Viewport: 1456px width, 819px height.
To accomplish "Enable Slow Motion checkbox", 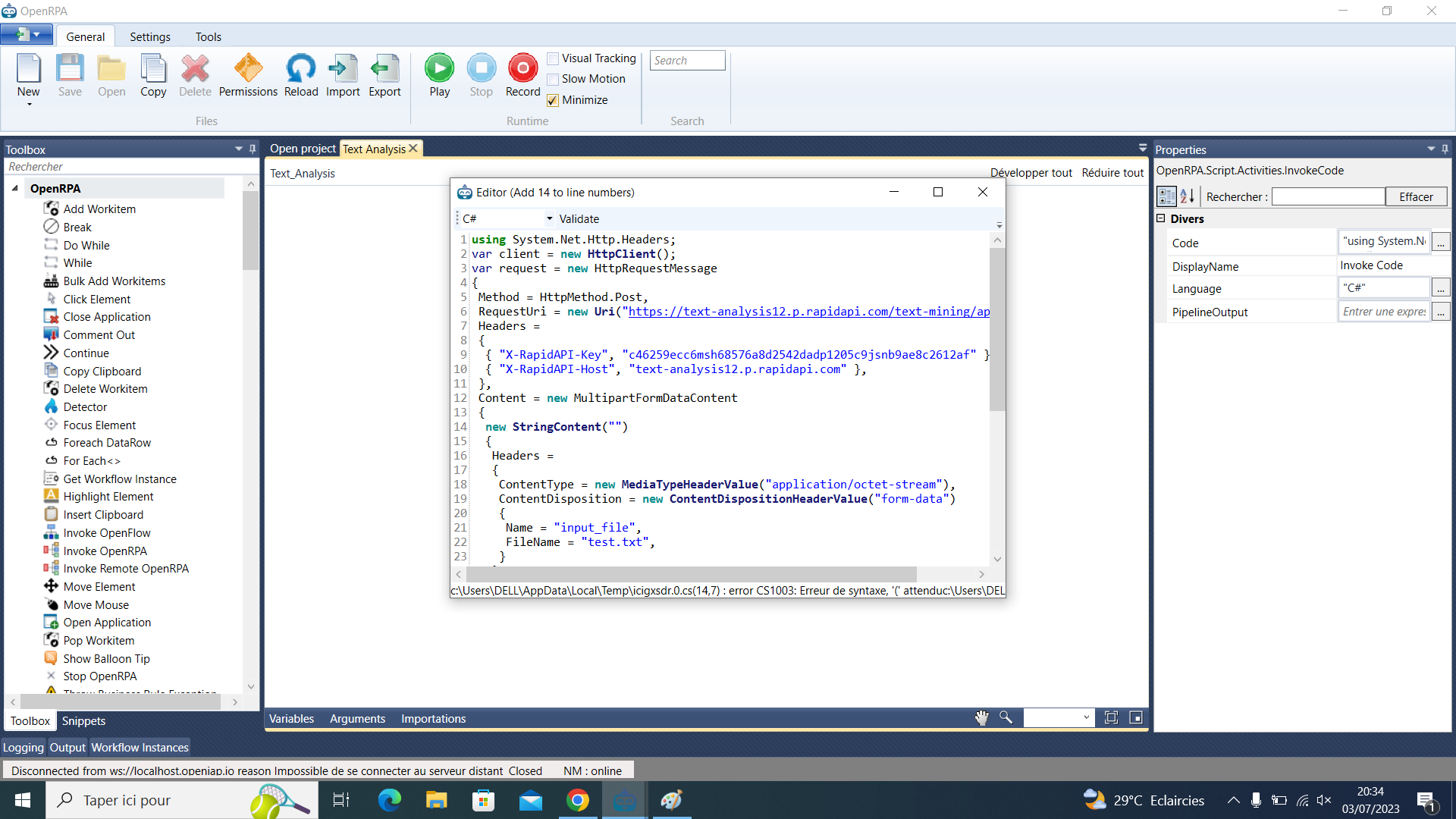I will click(553, 79).
